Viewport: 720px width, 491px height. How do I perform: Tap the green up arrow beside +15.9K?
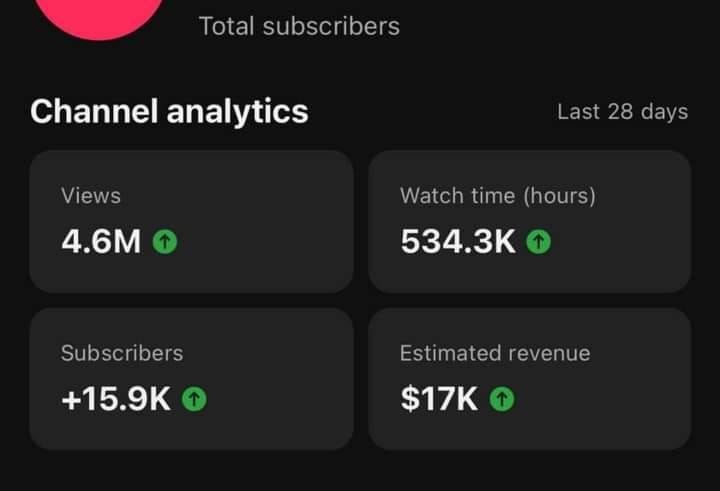(x=194, y=399)
